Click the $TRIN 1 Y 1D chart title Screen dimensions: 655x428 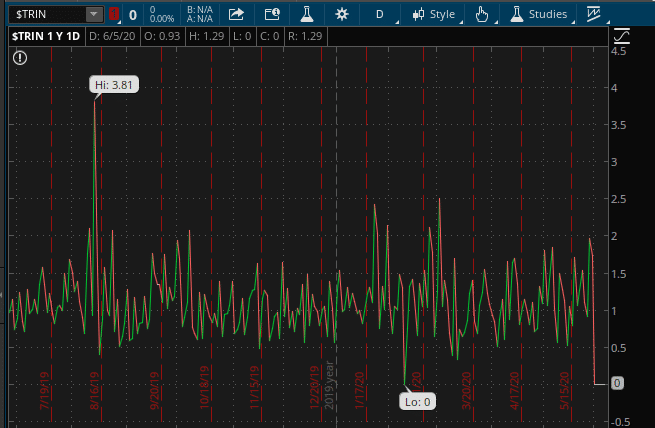tap(46, 36)
